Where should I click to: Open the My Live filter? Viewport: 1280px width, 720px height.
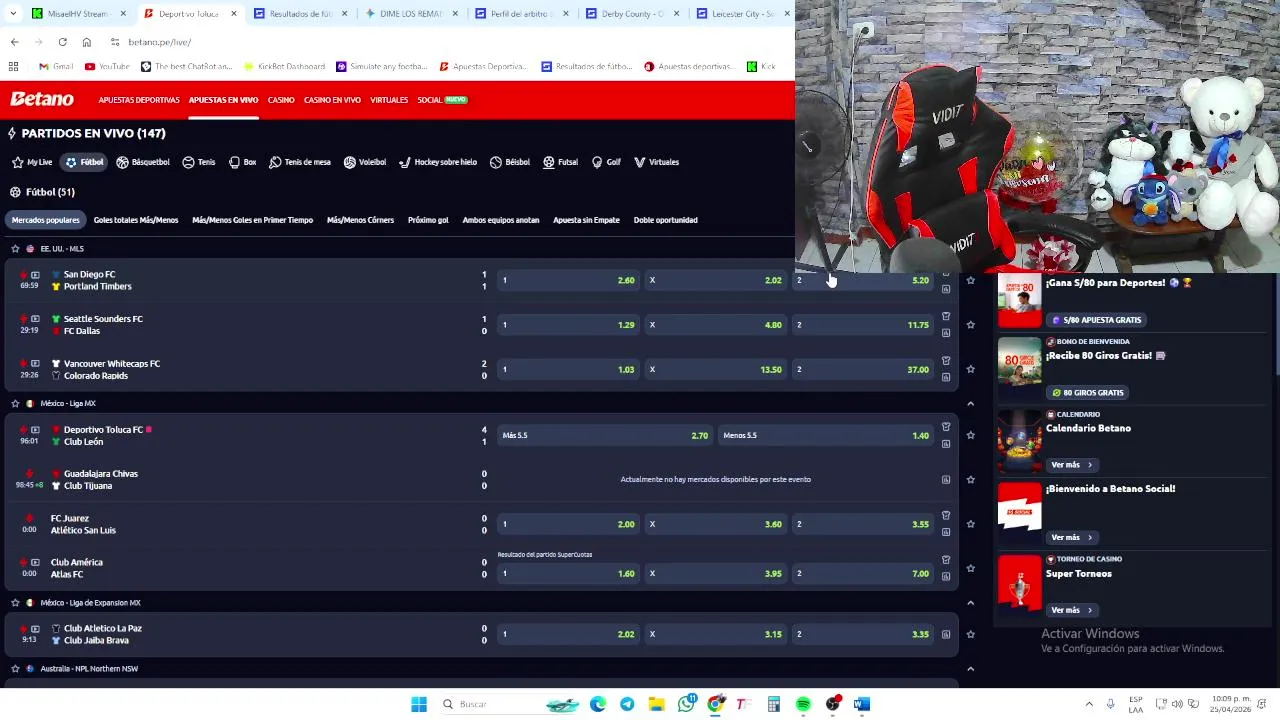32,162
